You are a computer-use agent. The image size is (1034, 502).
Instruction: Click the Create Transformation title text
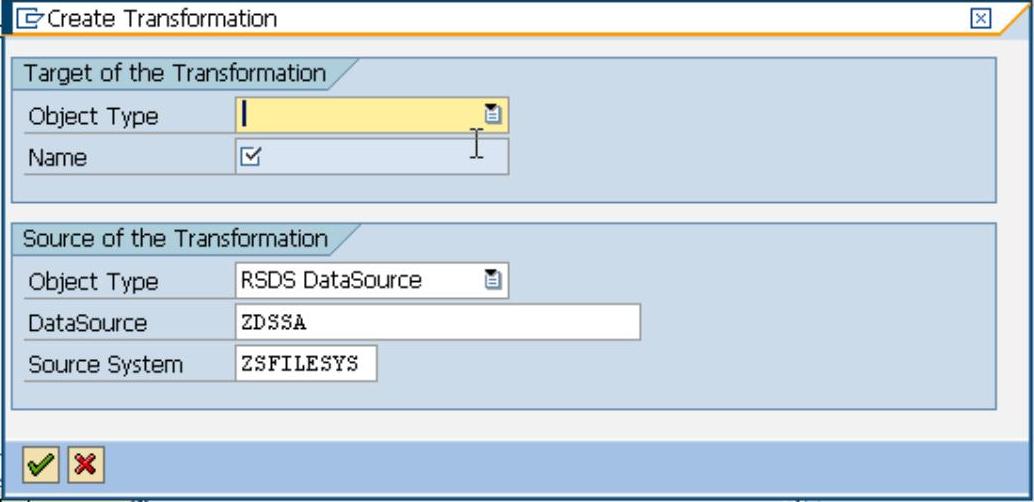coord(163,19)
